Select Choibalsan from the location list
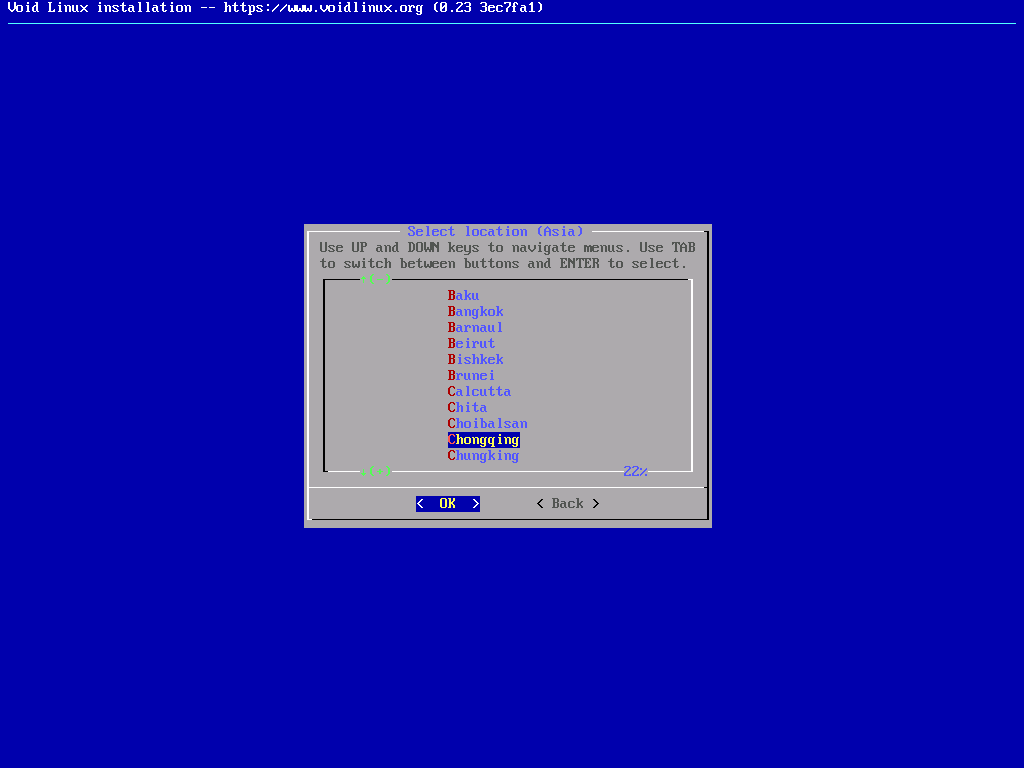This screenshot has height=768, width=1024. click(487, 423)
